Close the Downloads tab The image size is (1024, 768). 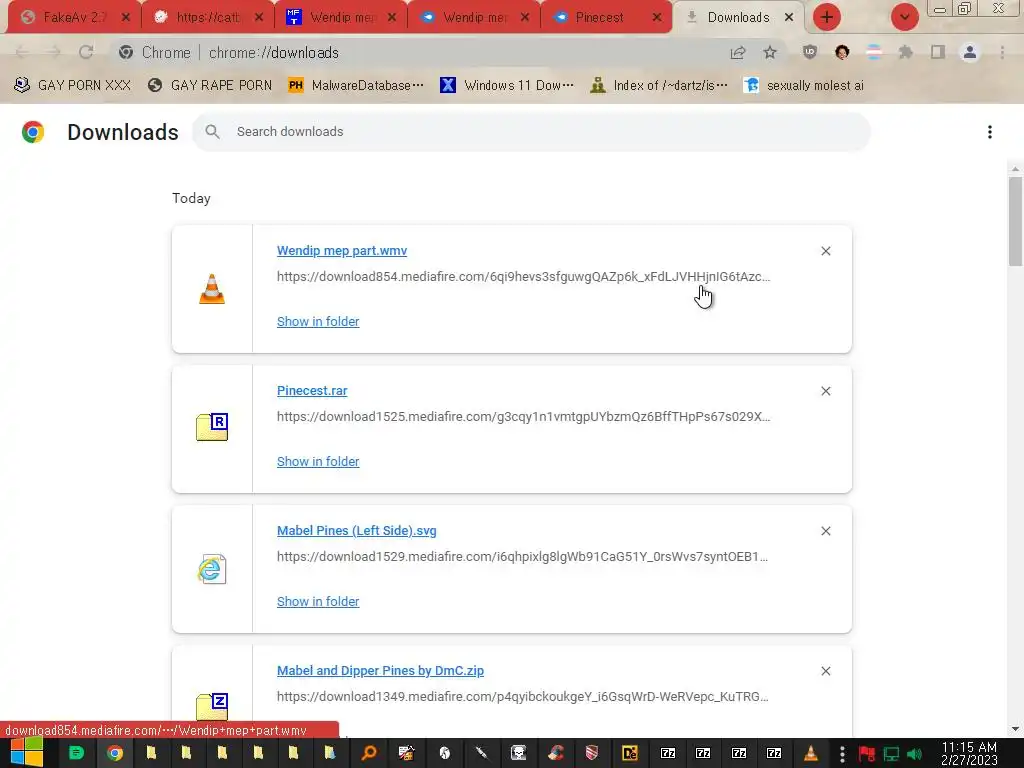(789, 18)
